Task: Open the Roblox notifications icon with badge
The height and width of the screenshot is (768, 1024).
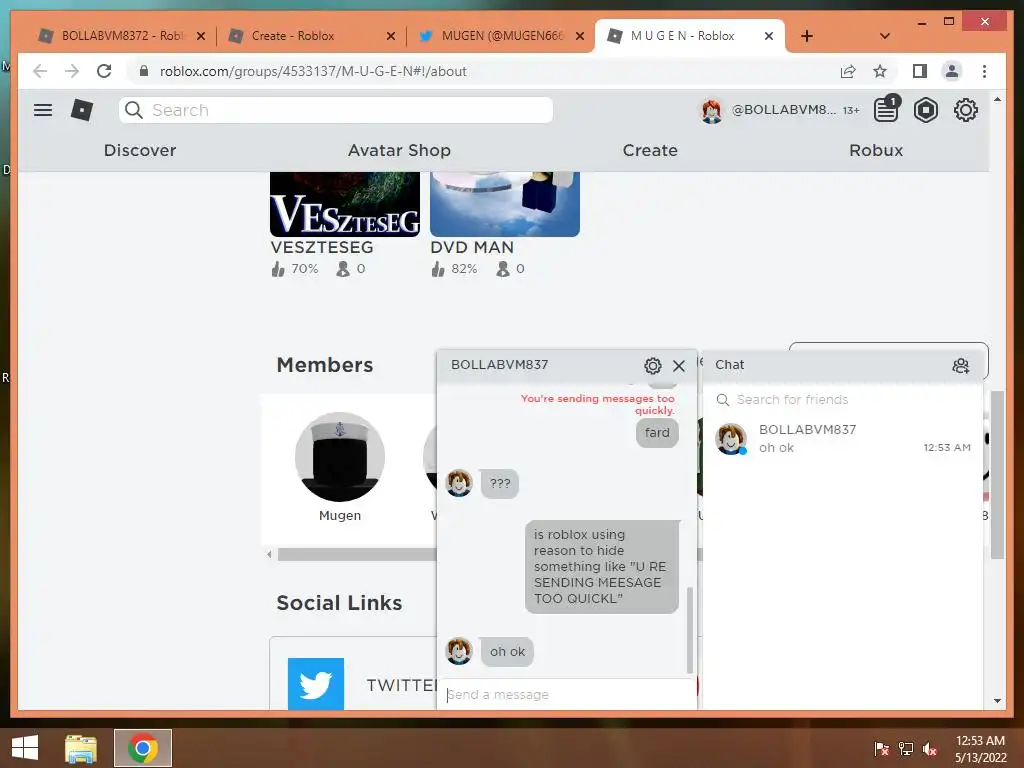Action: click(887, 109)
